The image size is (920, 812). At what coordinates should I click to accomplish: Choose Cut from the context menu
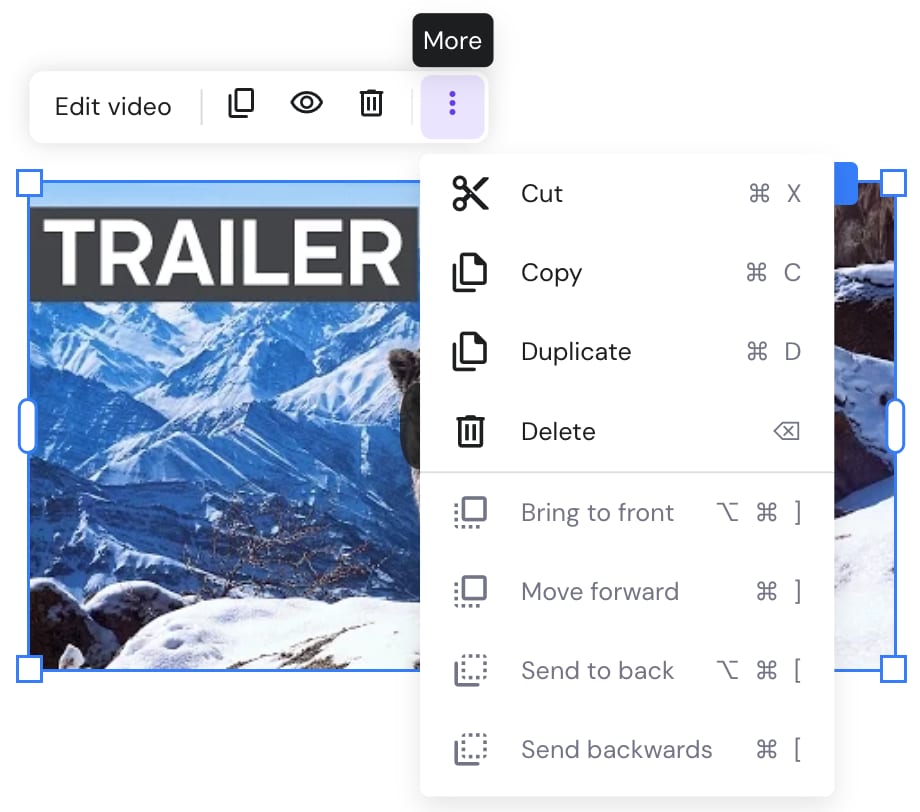pyautogui.click(x=541, y=194)
